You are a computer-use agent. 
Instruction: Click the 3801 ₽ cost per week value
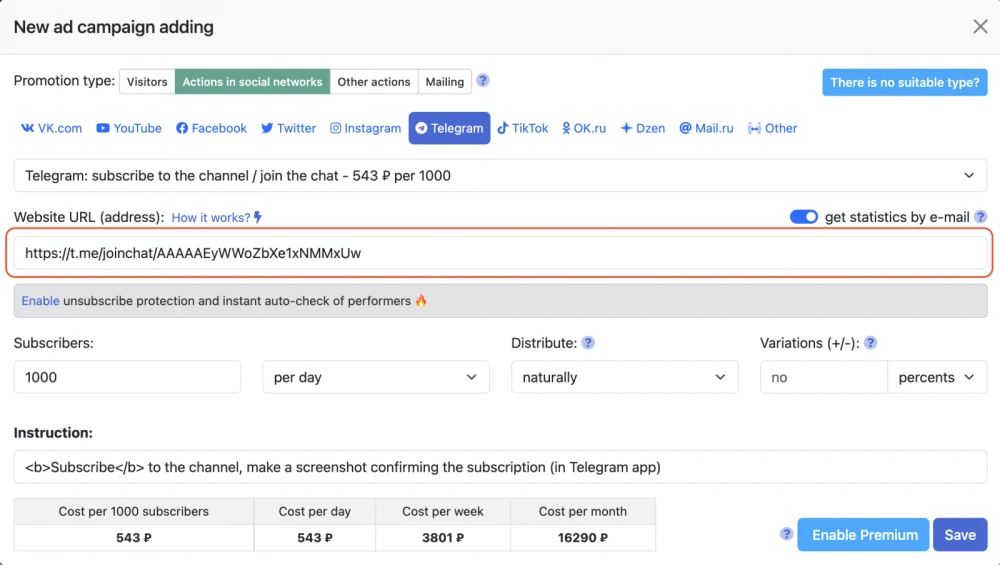tap(443, 538)
